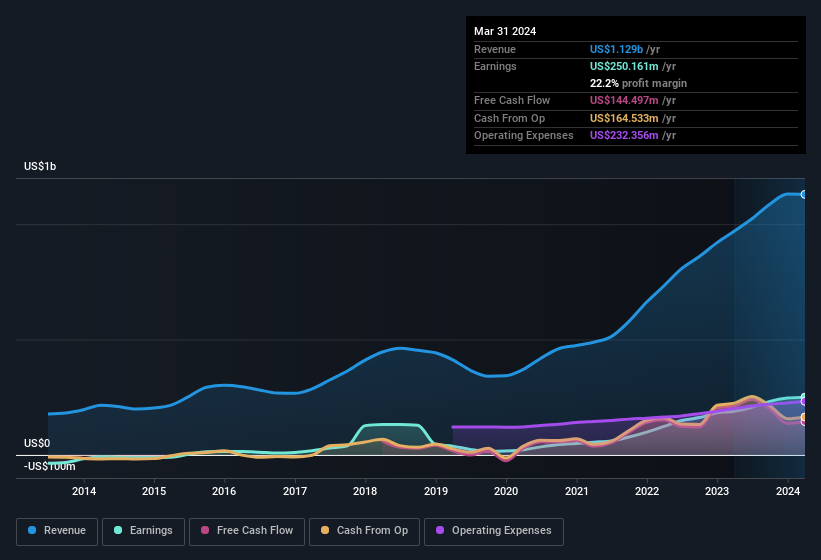Viewport: 821px width, 560px height.
Task: Toggle the Operating Expenses legend button
Action: point(494,531)
